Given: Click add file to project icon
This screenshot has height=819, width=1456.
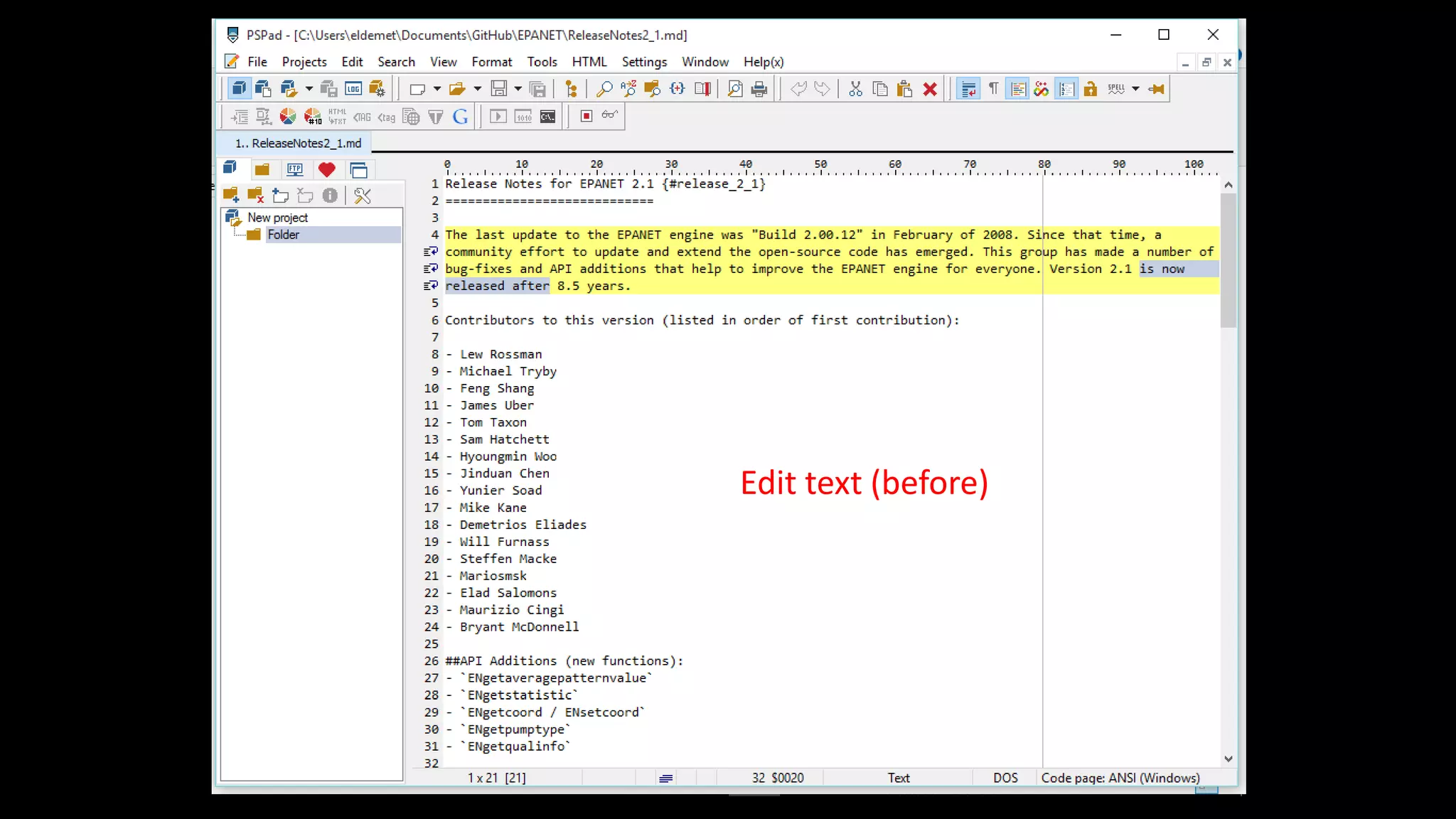Looking at the screenshot, I should (280, 195).
